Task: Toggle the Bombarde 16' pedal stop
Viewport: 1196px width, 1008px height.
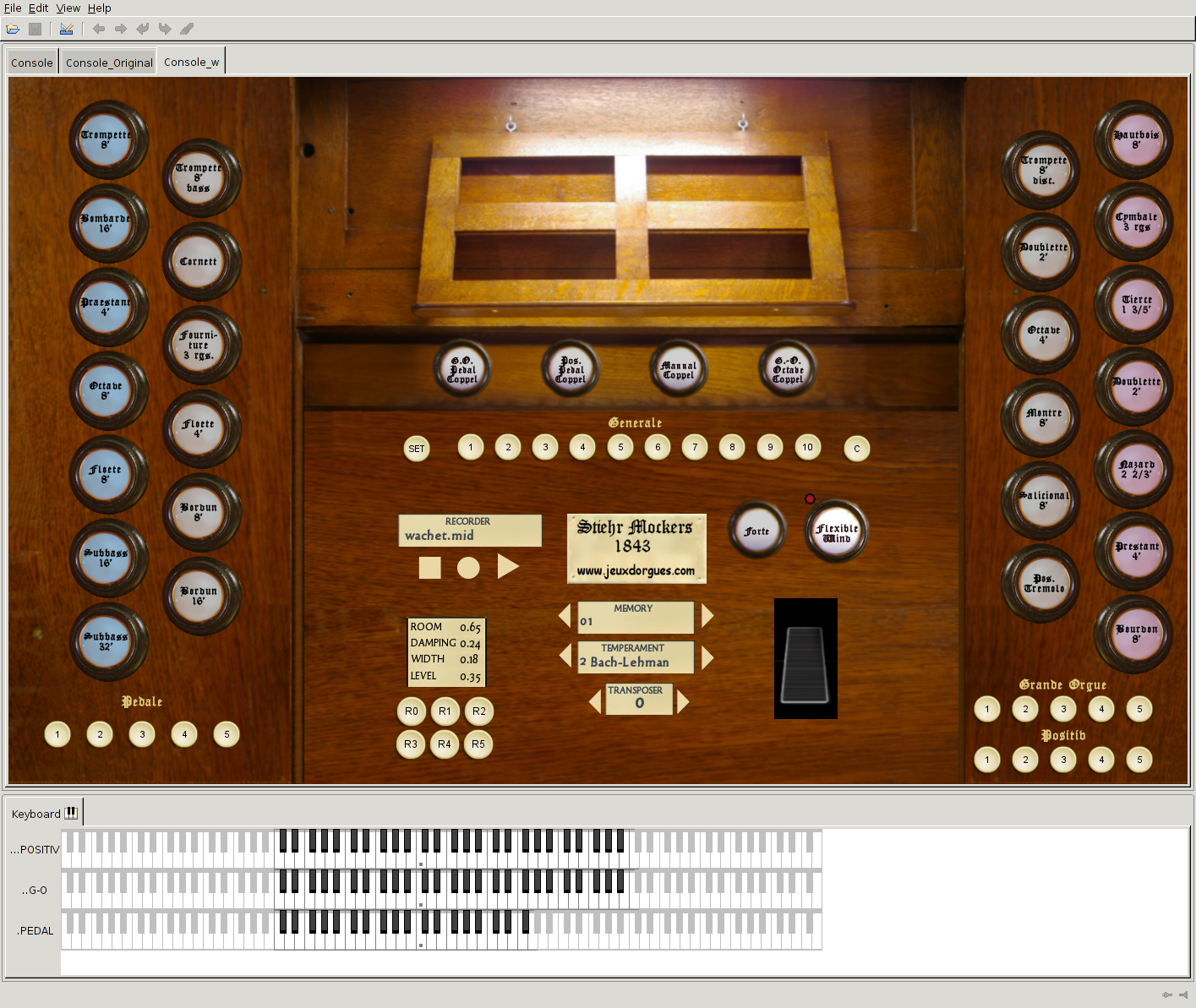Action: click(x=106, y=224)
